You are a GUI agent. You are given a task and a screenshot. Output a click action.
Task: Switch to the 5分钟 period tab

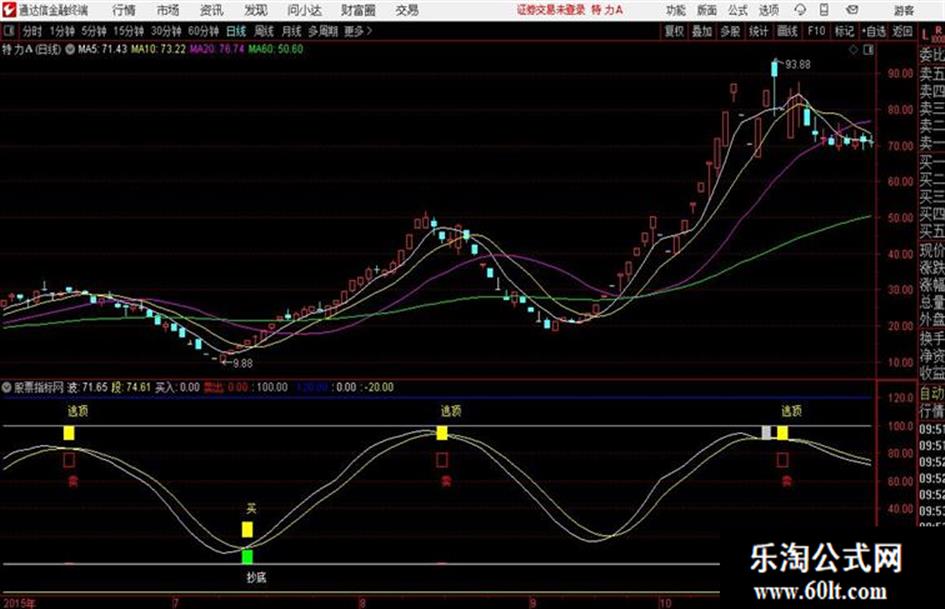tap(94, 31)
